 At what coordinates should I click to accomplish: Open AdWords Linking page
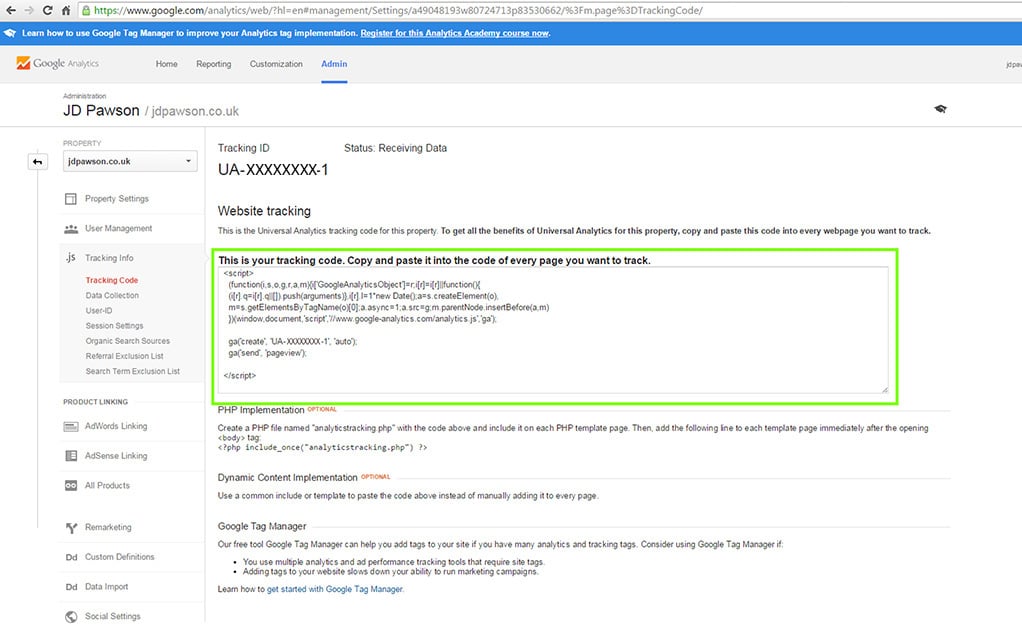(x=116, y=426)
